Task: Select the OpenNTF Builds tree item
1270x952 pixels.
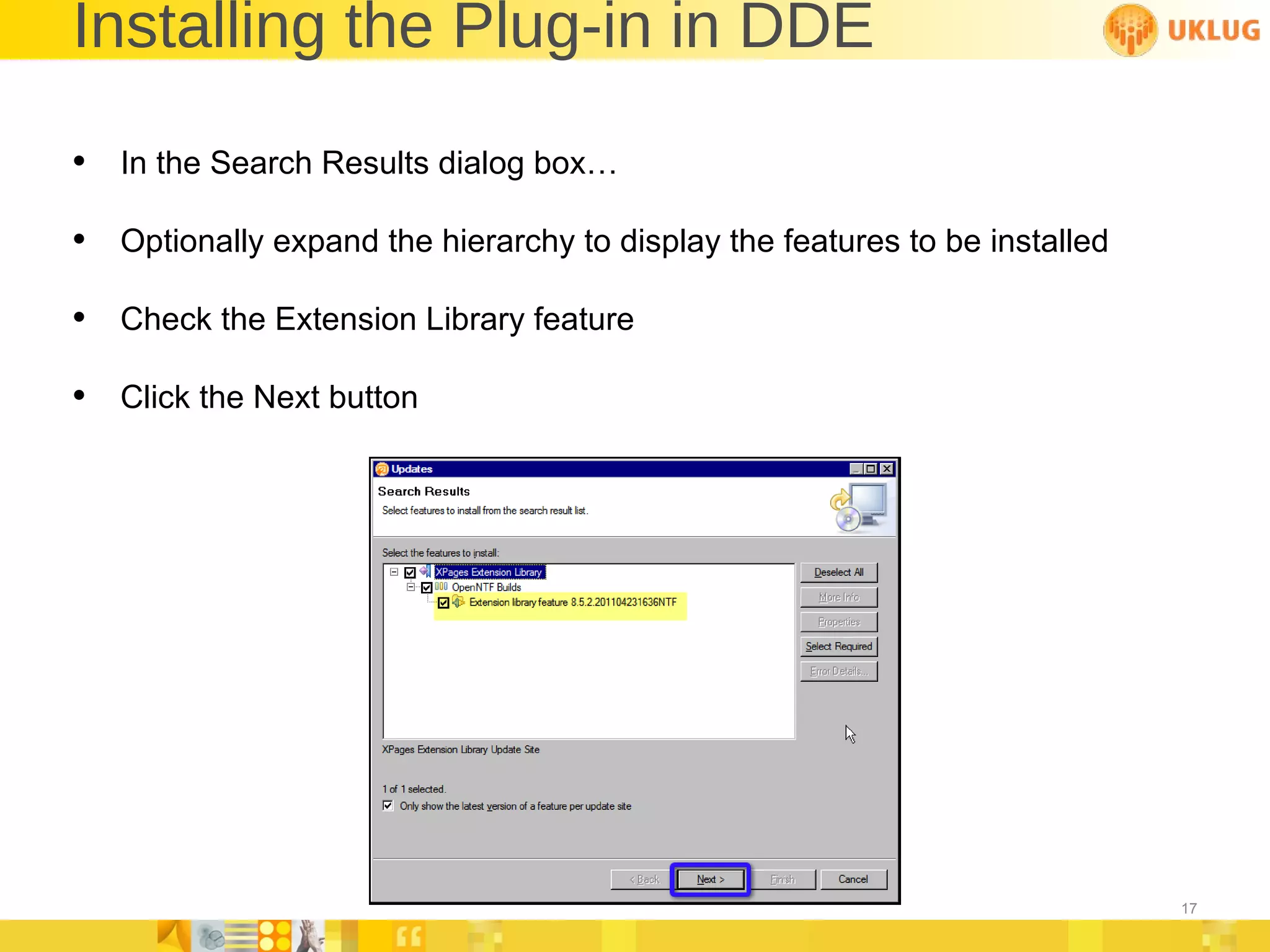Action: tap(486, 587)
